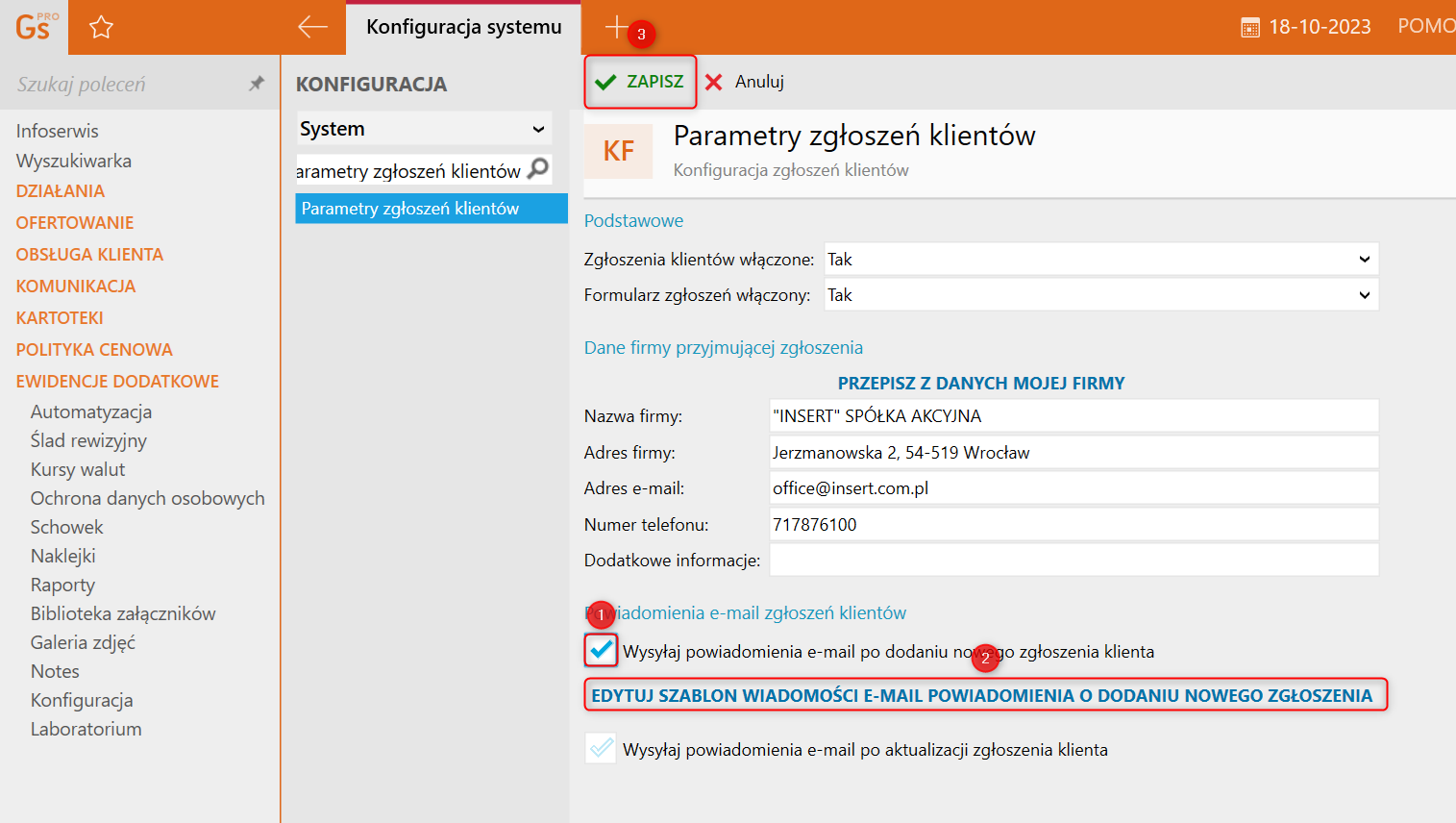Viewport: 1456px width, 823px height.
Task: Toggle e-mail notification for new client report
Action: [x=602, y=651]
